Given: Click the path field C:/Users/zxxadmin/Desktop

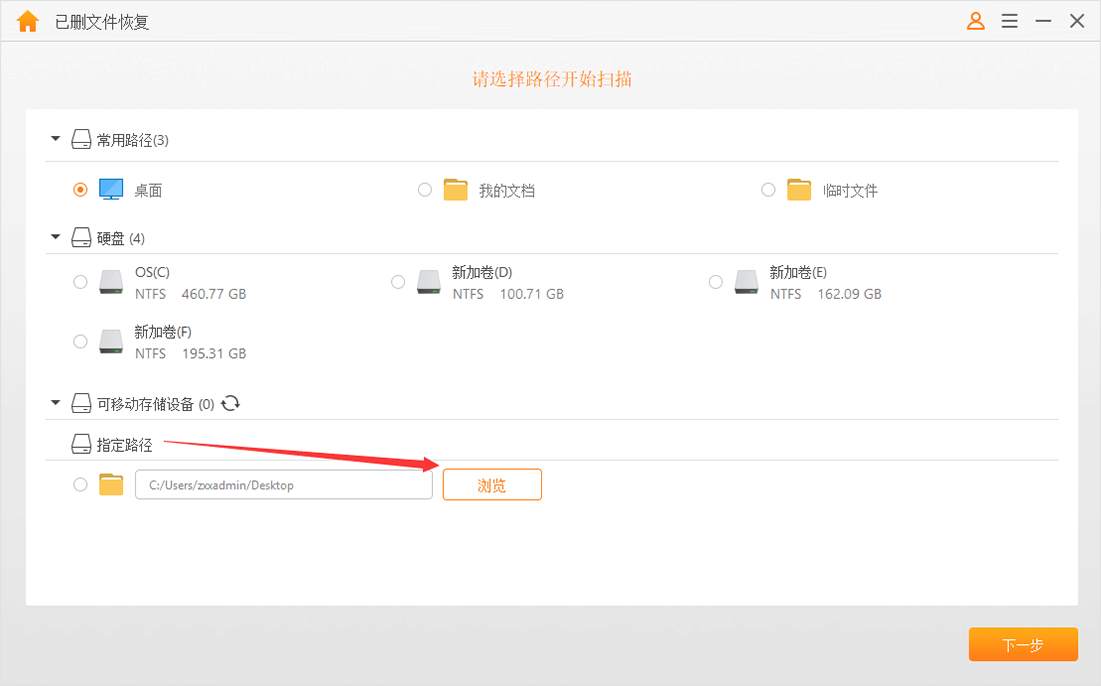Looking at the screenshot, I should click(284, 484).
